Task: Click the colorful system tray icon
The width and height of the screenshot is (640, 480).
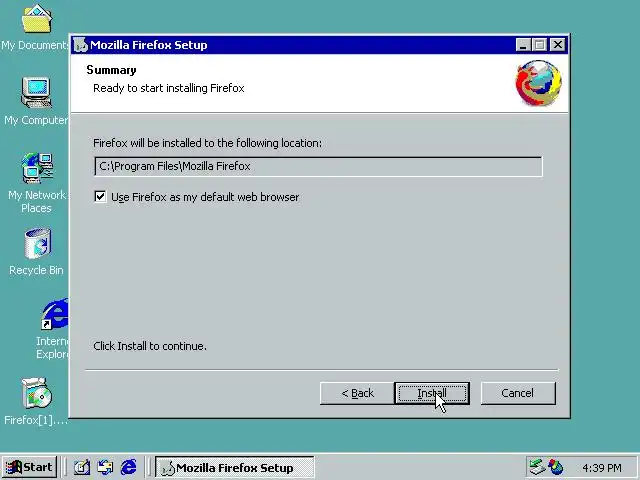Action: click(x=556, y=467)
